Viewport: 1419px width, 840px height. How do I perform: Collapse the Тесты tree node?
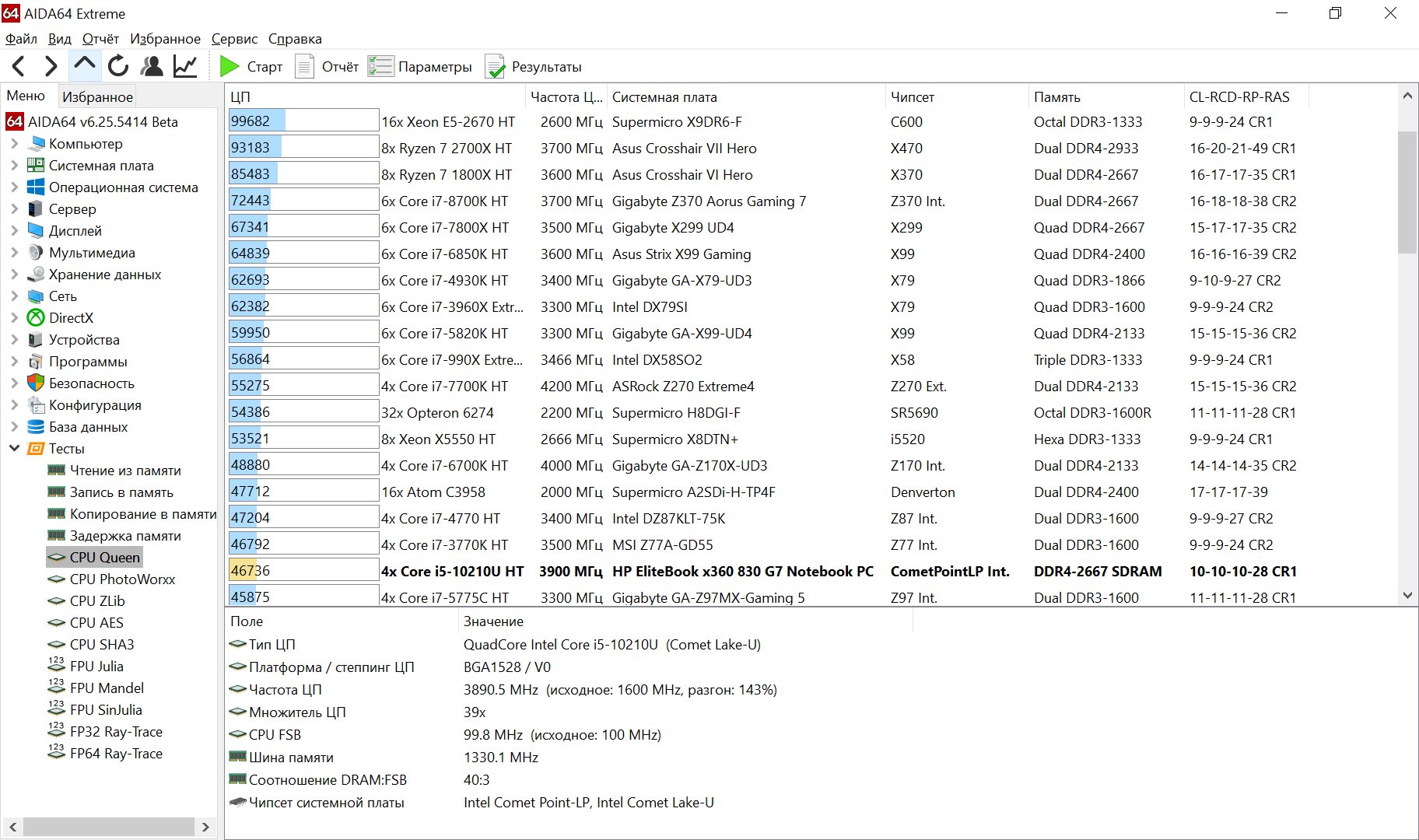pyautogui.click(x=14, y=449)
